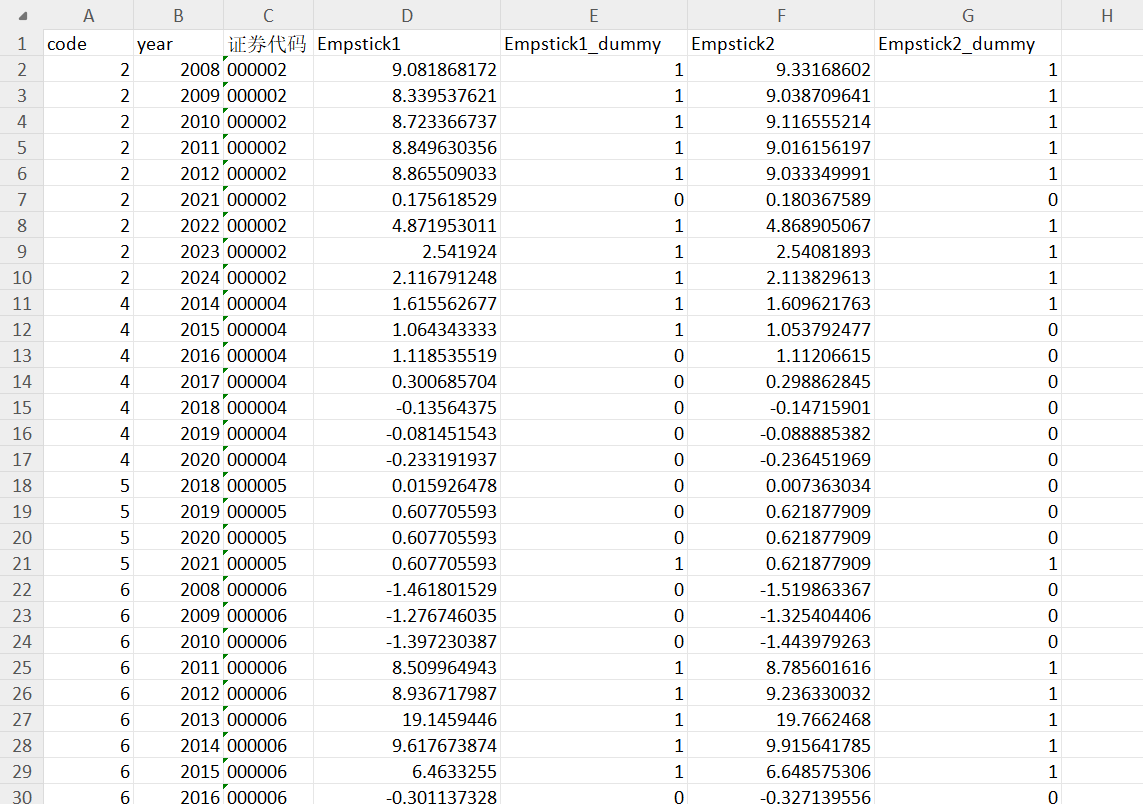The image size is (1143, 804).
Task: Select cell with value 6.4633255
Action: 407,771
